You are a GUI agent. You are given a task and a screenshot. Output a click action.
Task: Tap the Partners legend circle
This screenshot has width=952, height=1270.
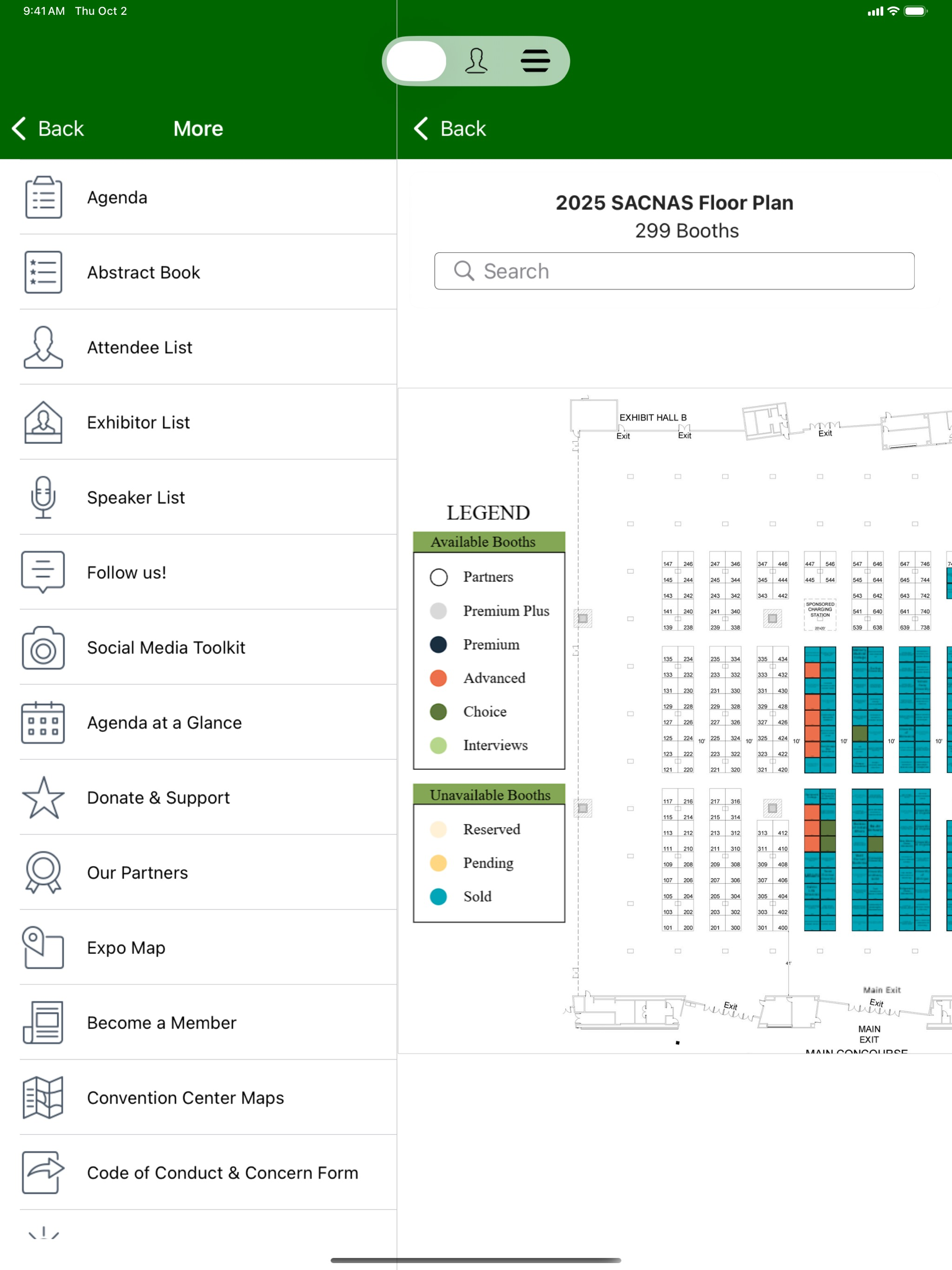[x=439, y=577]
